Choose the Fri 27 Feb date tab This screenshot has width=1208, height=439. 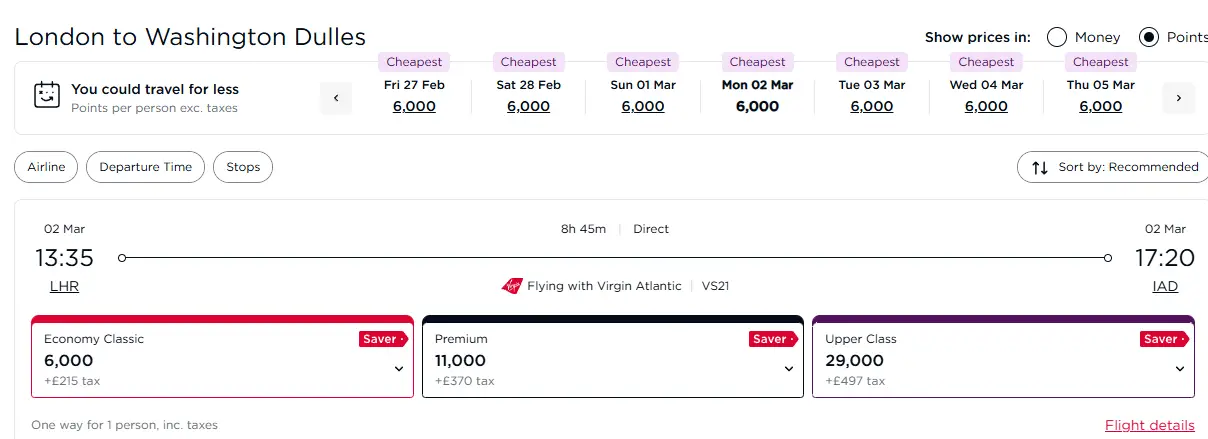pyautogui.click(x=414, y=96)
